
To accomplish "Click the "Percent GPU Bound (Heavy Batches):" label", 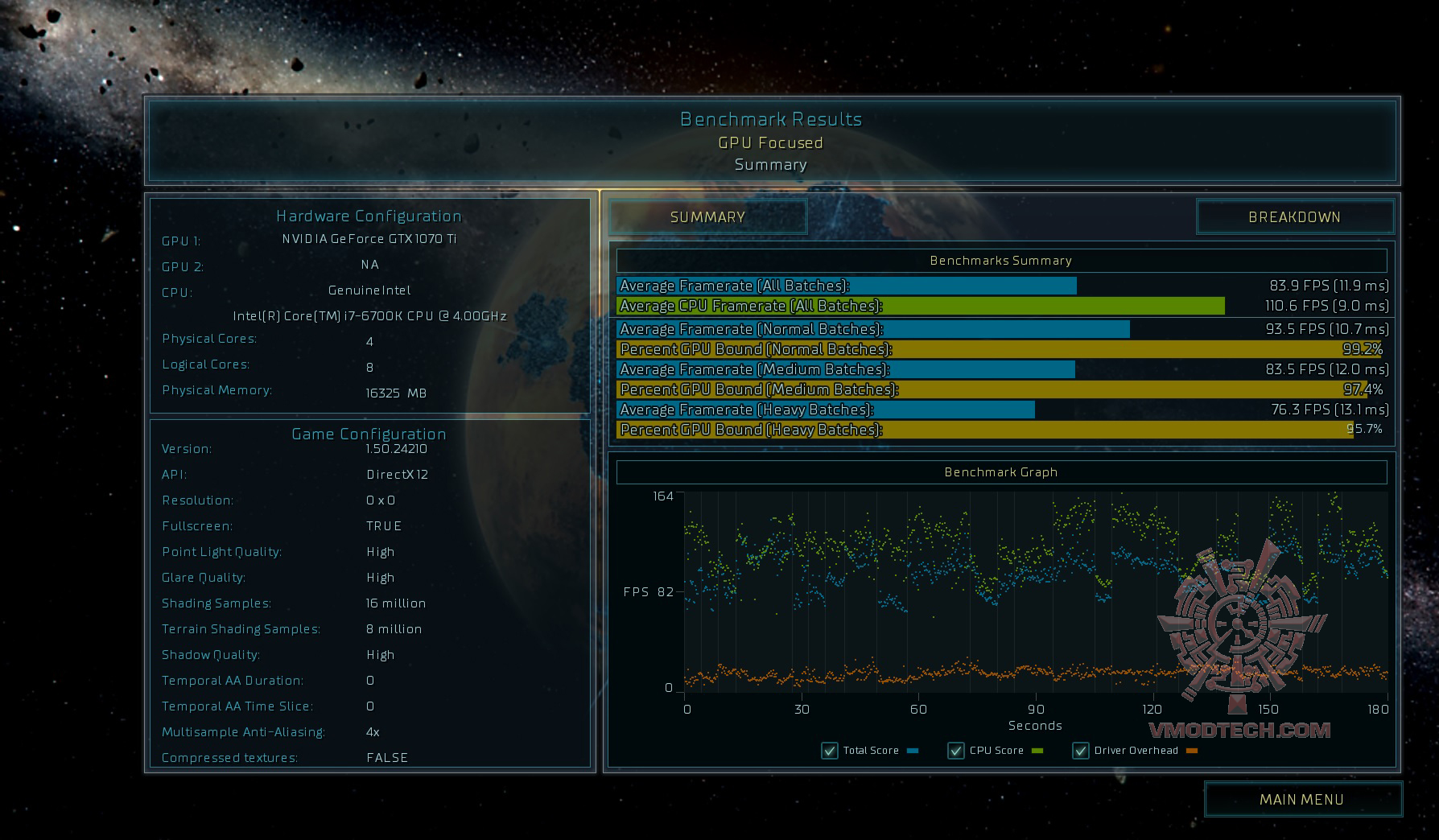I will point(752,430).
